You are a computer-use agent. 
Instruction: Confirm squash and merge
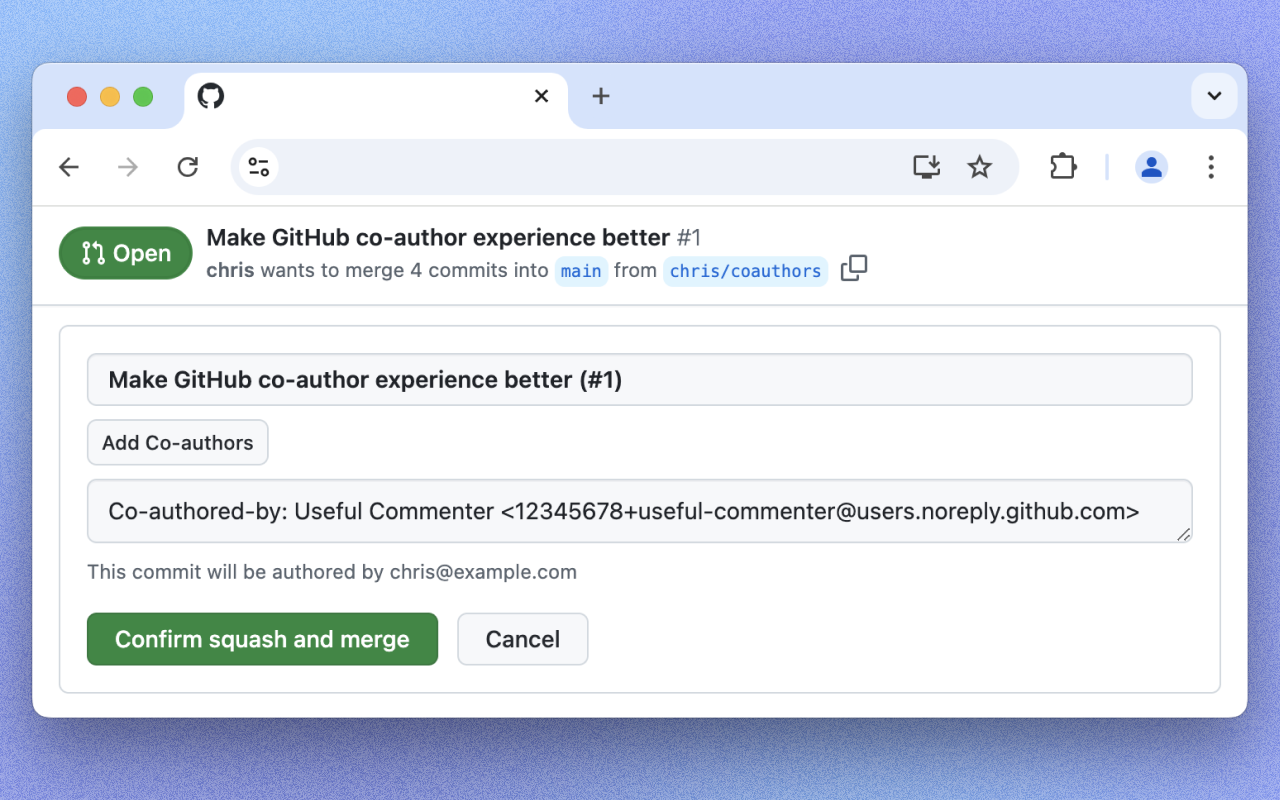(262, 639)
